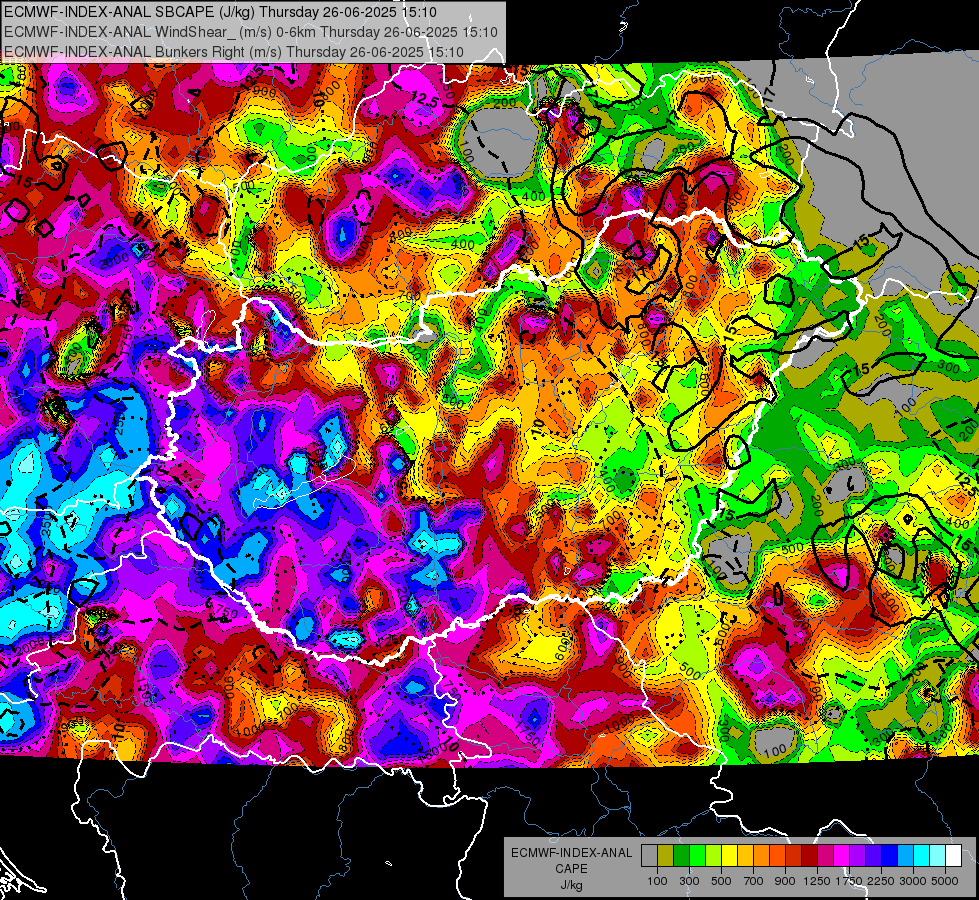Click the Bunkers Right (m/s) header line

(234, 52)
